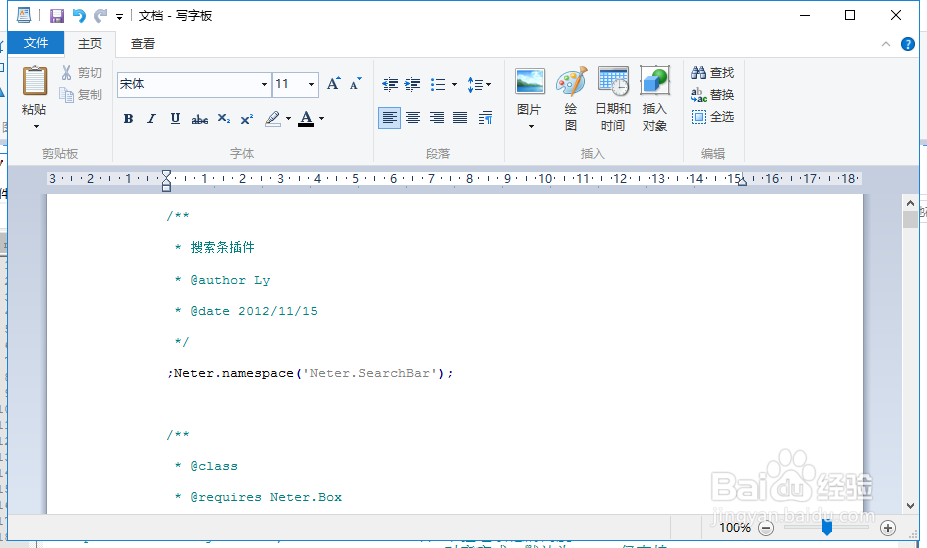Open font color dropdown arrow
The image size is (927, 548).
(322, 119)
